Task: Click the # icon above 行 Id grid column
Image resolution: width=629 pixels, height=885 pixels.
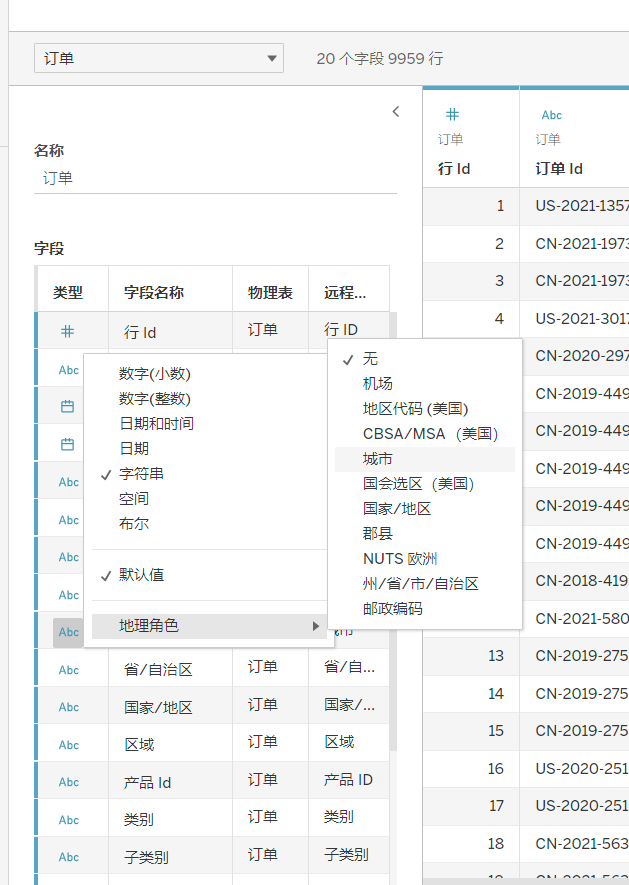Action: click(x=452, y=115)
